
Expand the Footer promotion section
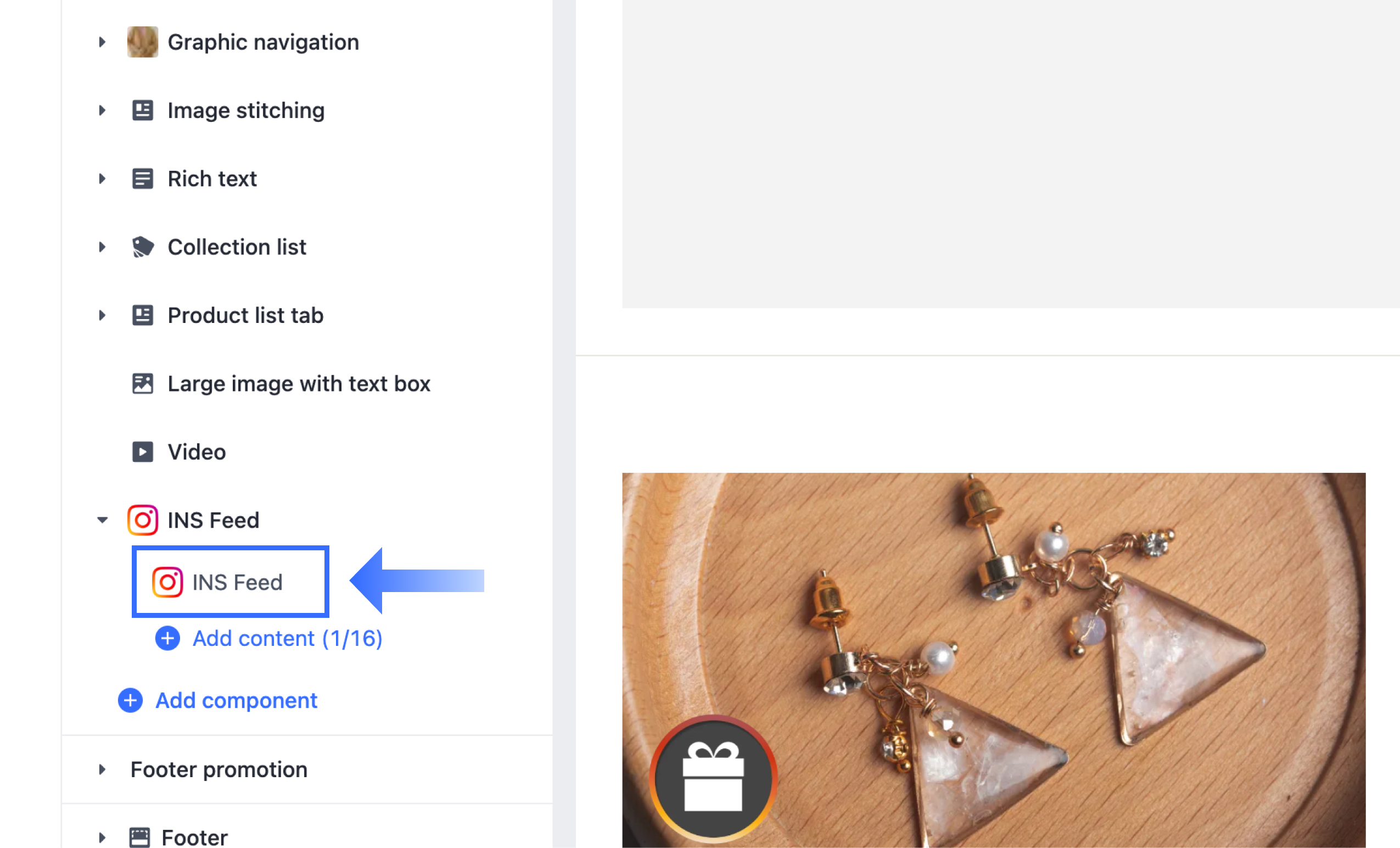pyautogui.click(x=102, y=769)
